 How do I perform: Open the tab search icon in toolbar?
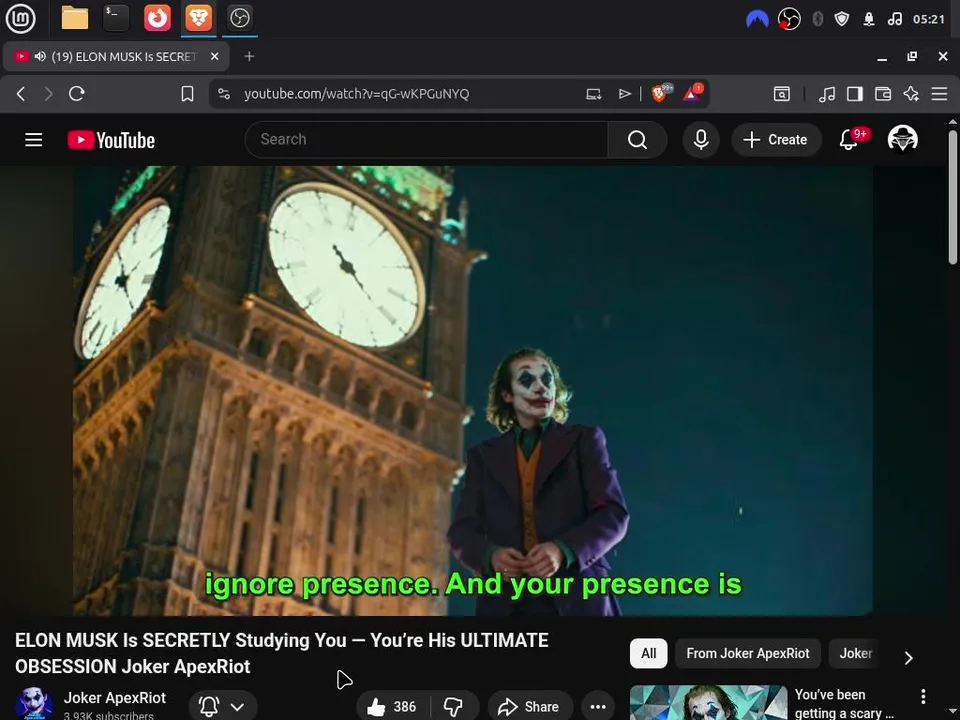click(x=782, y=94)
